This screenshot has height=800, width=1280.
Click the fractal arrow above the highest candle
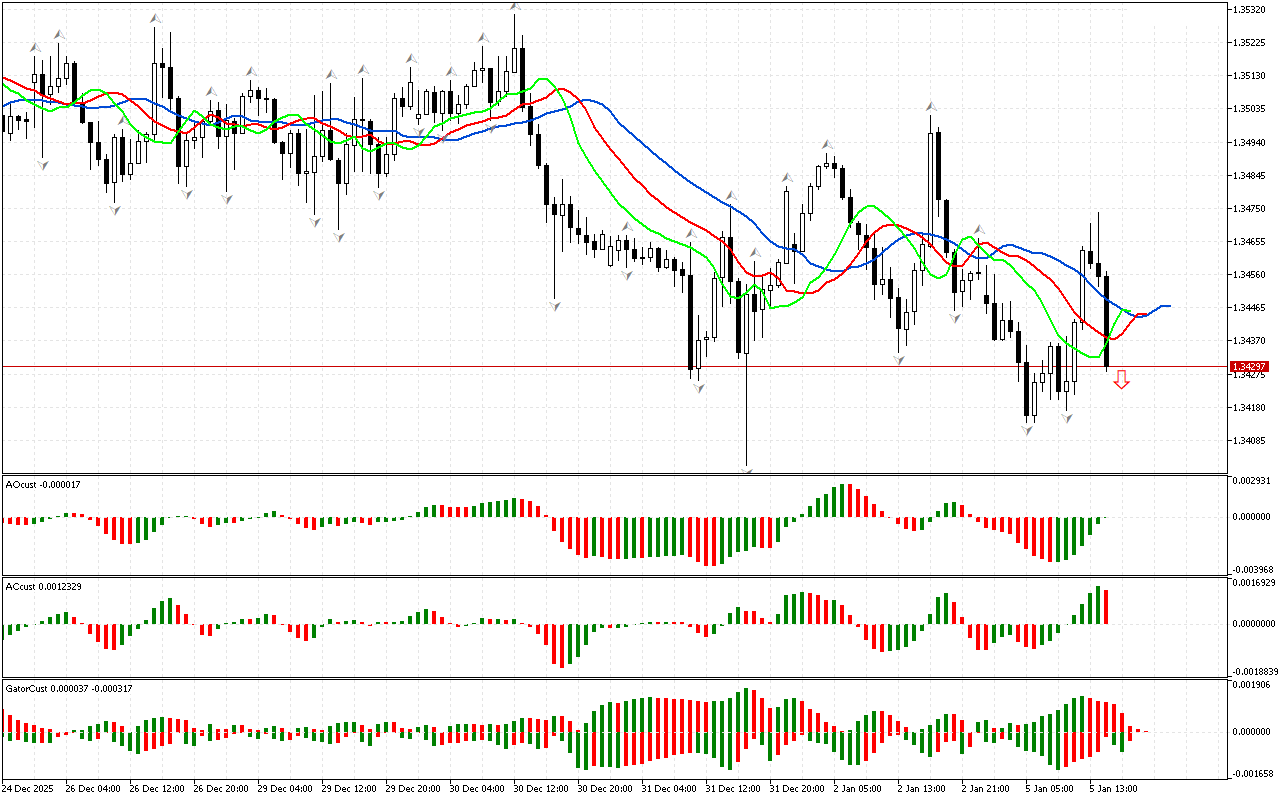[515, 8]
